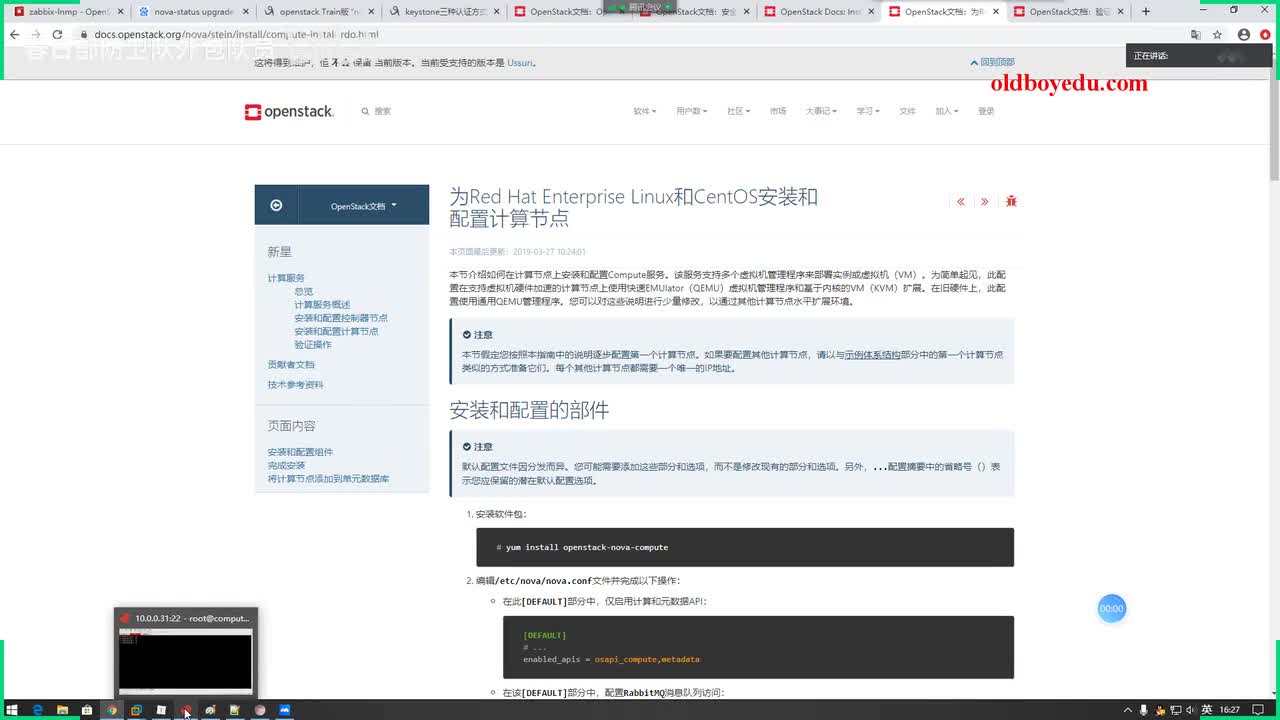Image resolution: width=1280 pixels, height=720 pixels.
Task: Open the OpenStack文档 sidebar dropdown
Action: coord(364,206)
